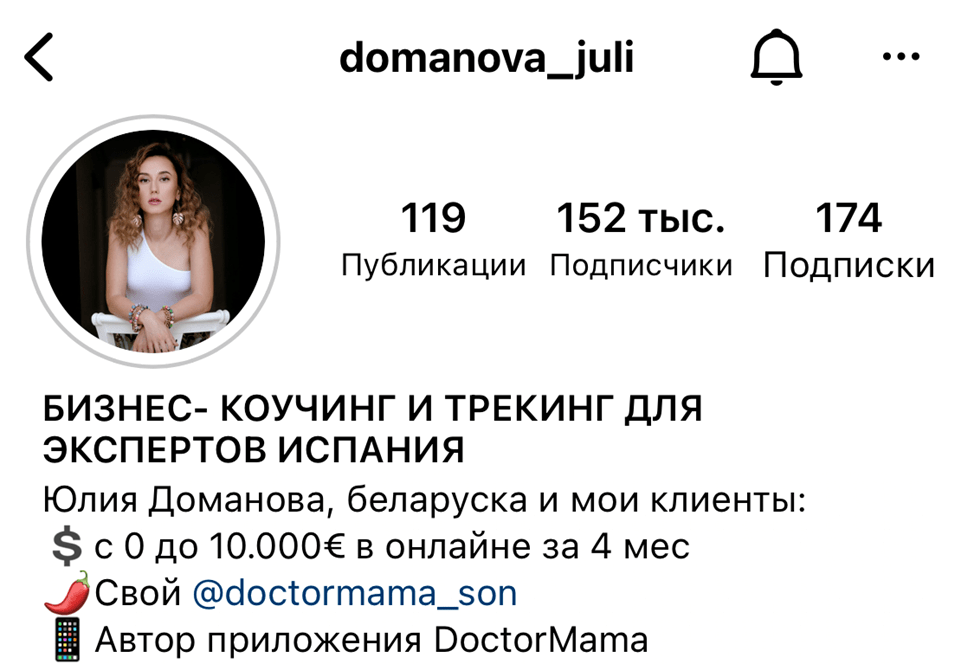This screenshot has height=664, width=974.
Task: Tap the Юлия Доманова bio line
Action: tap(424, 501)
